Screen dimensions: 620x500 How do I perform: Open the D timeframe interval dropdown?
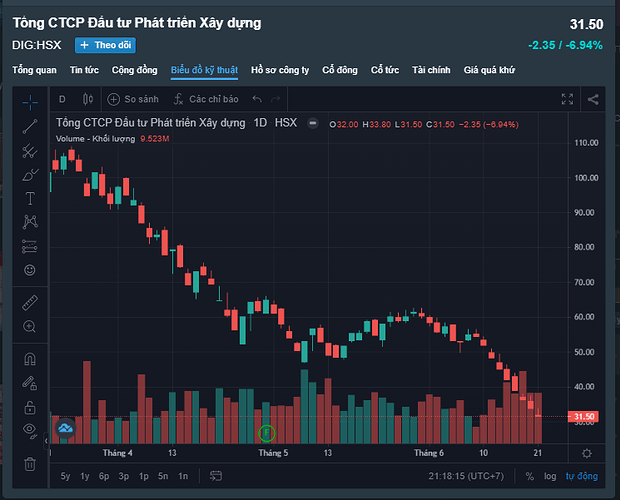pyautogui.click(x=62, y=99)
